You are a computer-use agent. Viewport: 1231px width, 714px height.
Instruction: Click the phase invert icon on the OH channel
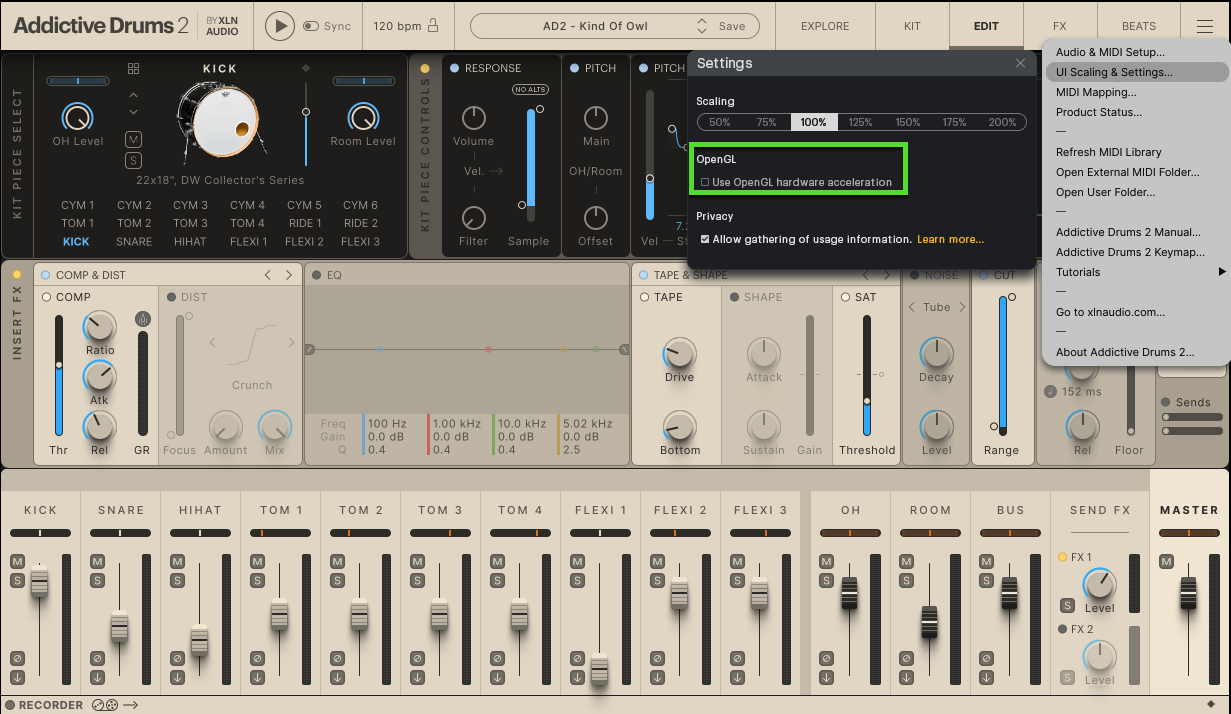tap(827, 658)
